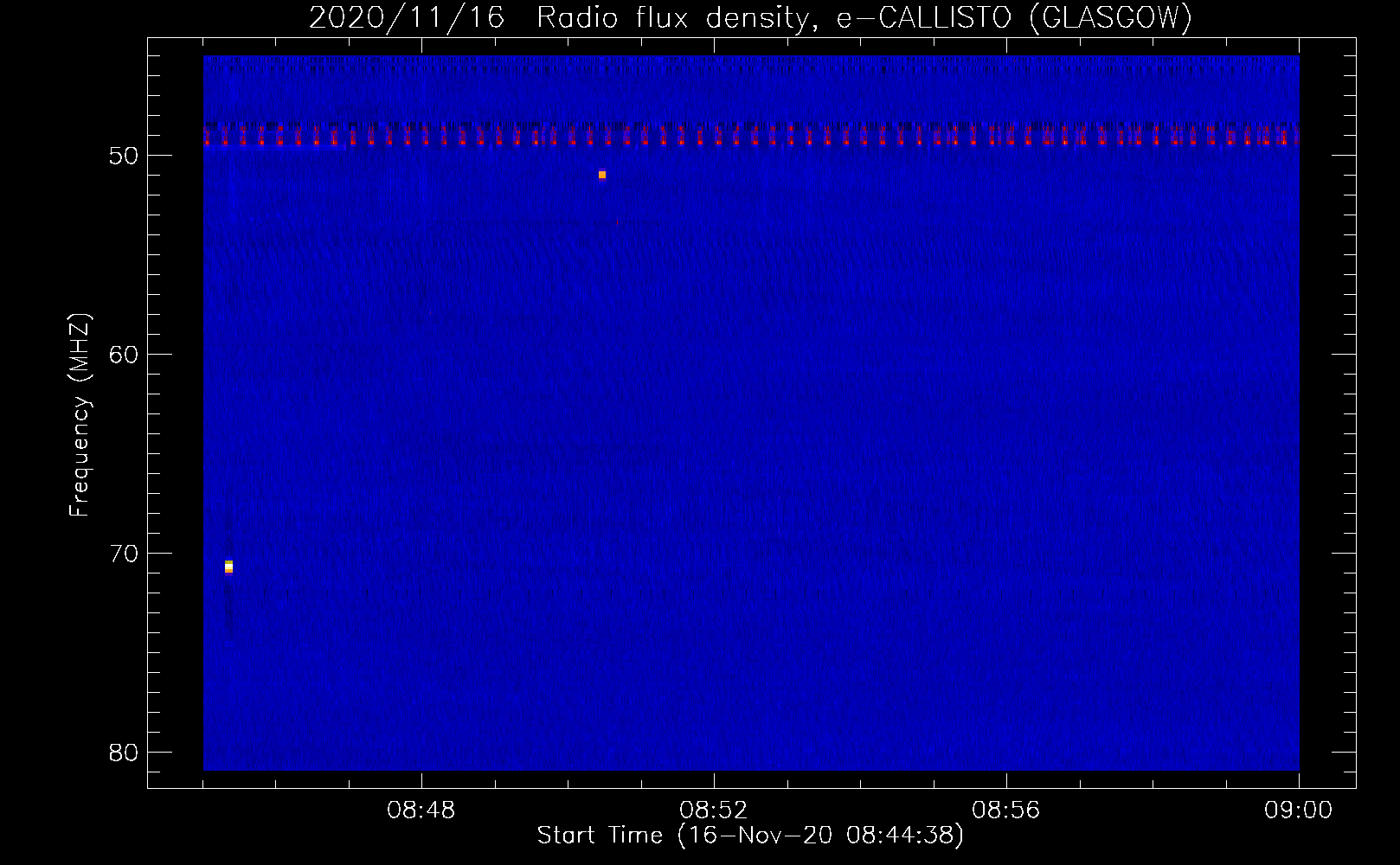Click the (GLASGOW) station name in title

(x=1111, y=17)
